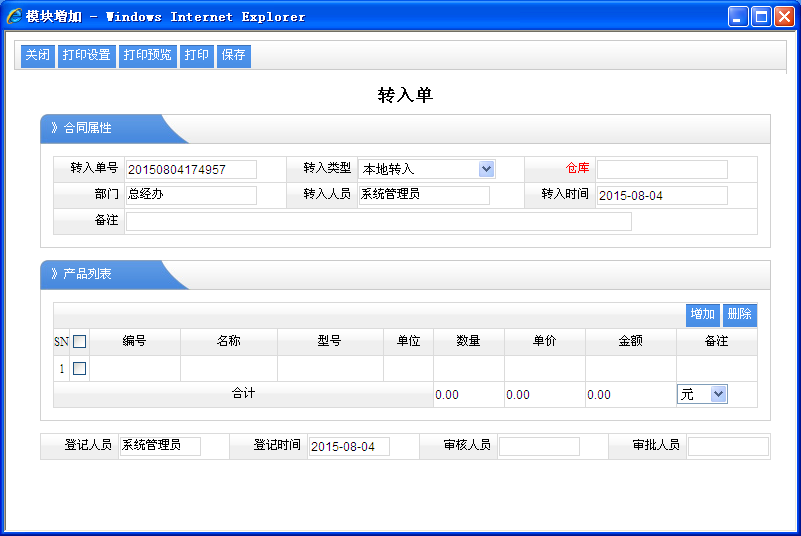This screenshot has height=536, width=801.
Task: Click the Internet Explorer title bar icon
Action: point(14,16)
